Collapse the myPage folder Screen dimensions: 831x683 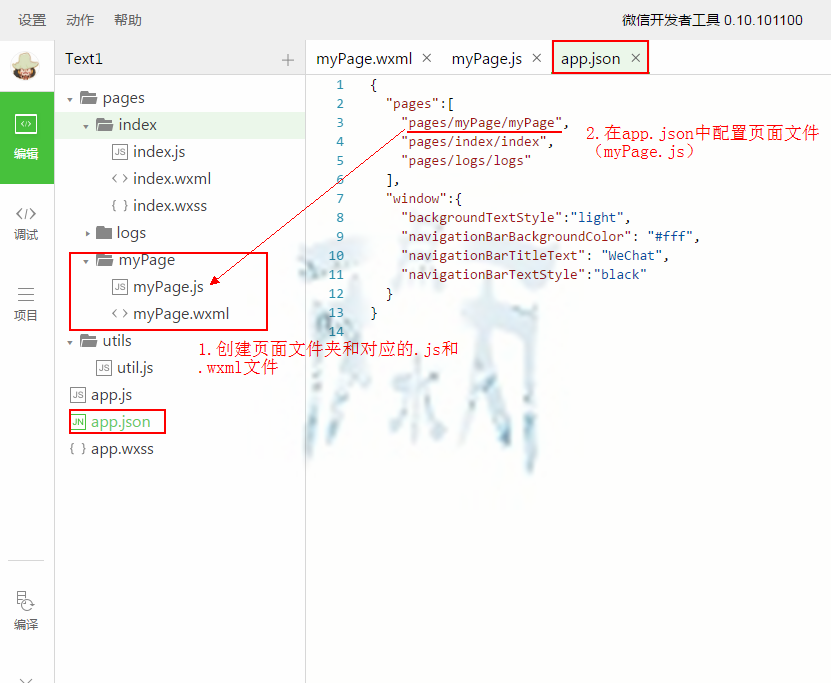coord(87,261)
